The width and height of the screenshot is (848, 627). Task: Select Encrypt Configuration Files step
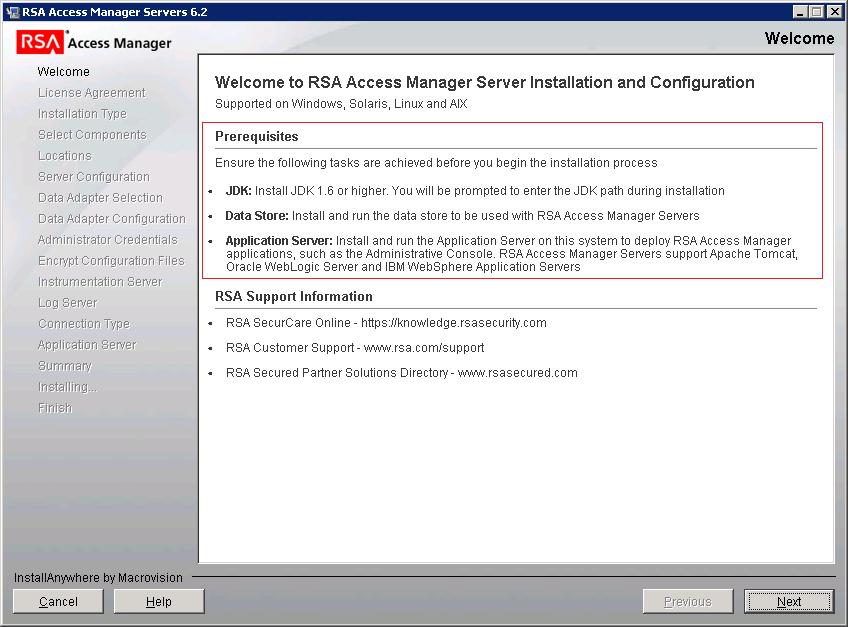tap(110, 260)
